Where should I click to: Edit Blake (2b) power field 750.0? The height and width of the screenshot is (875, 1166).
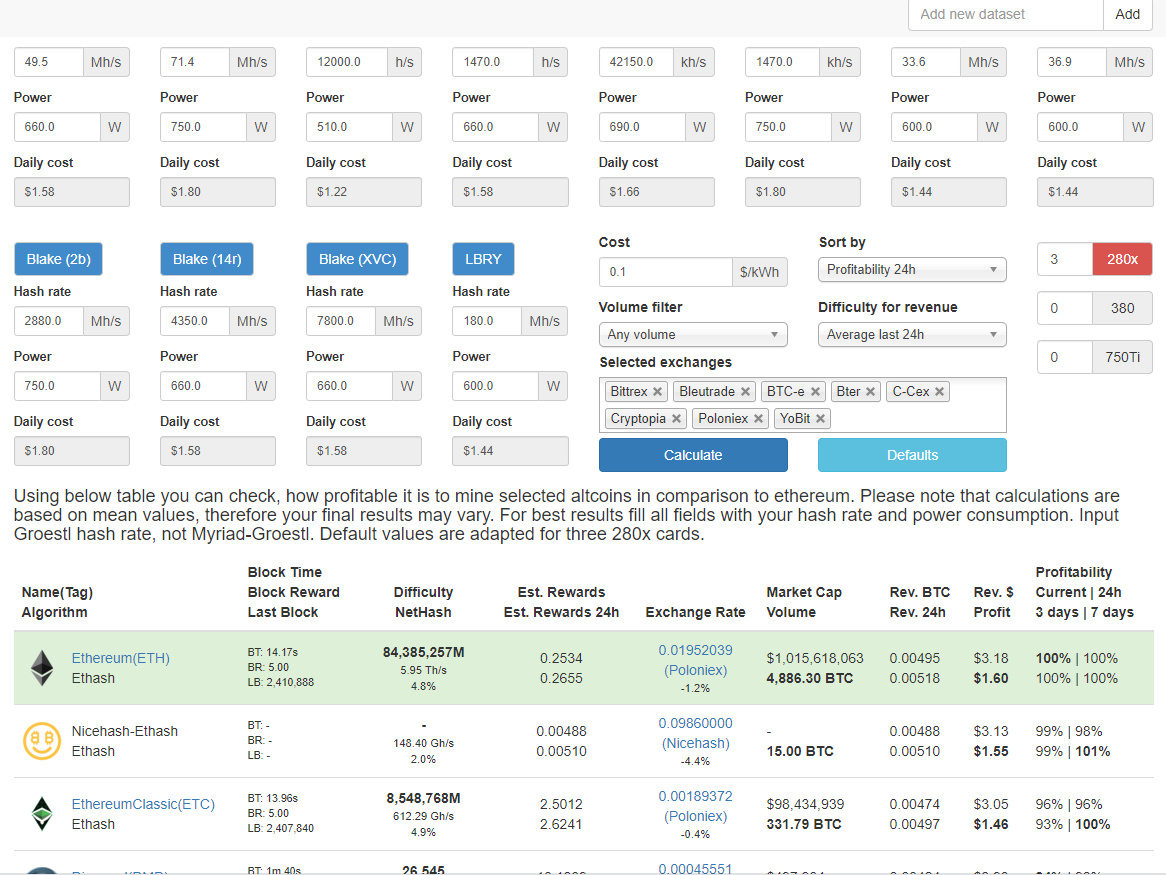(57, 386)
